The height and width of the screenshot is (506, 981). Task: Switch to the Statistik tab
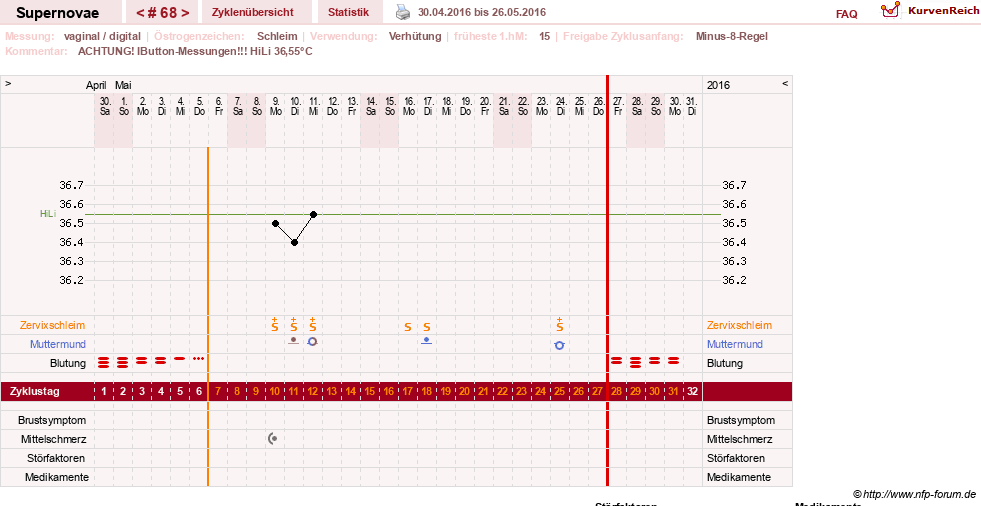pyautogui.click(x=348, y=12)
